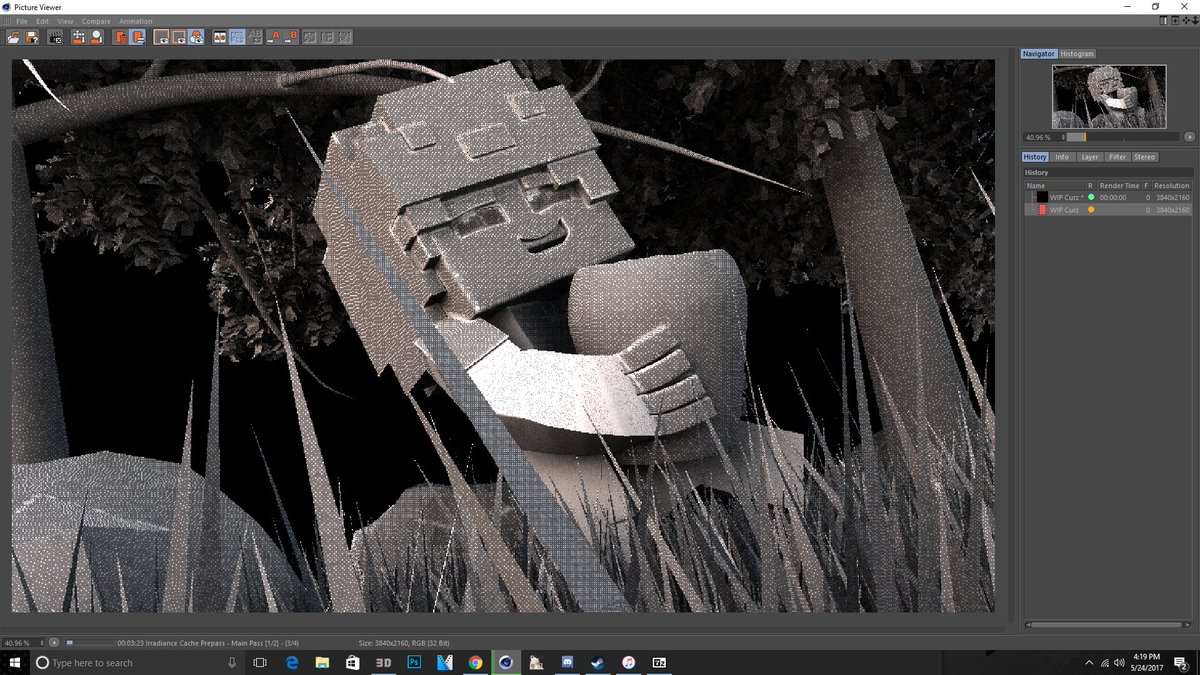Click the status bar zoom stepper arrows
Screen dimensions: 1200x675
(42, 642)
